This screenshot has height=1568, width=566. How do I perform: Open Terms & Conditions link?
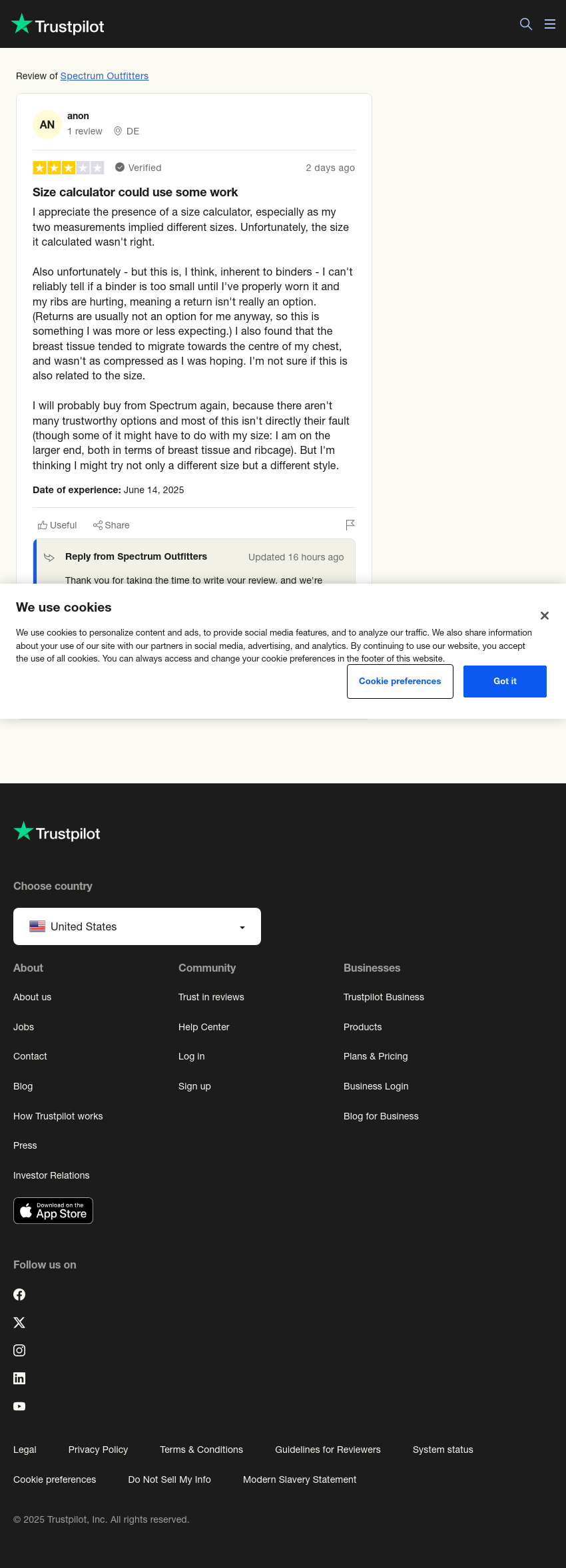point(201,1450)
